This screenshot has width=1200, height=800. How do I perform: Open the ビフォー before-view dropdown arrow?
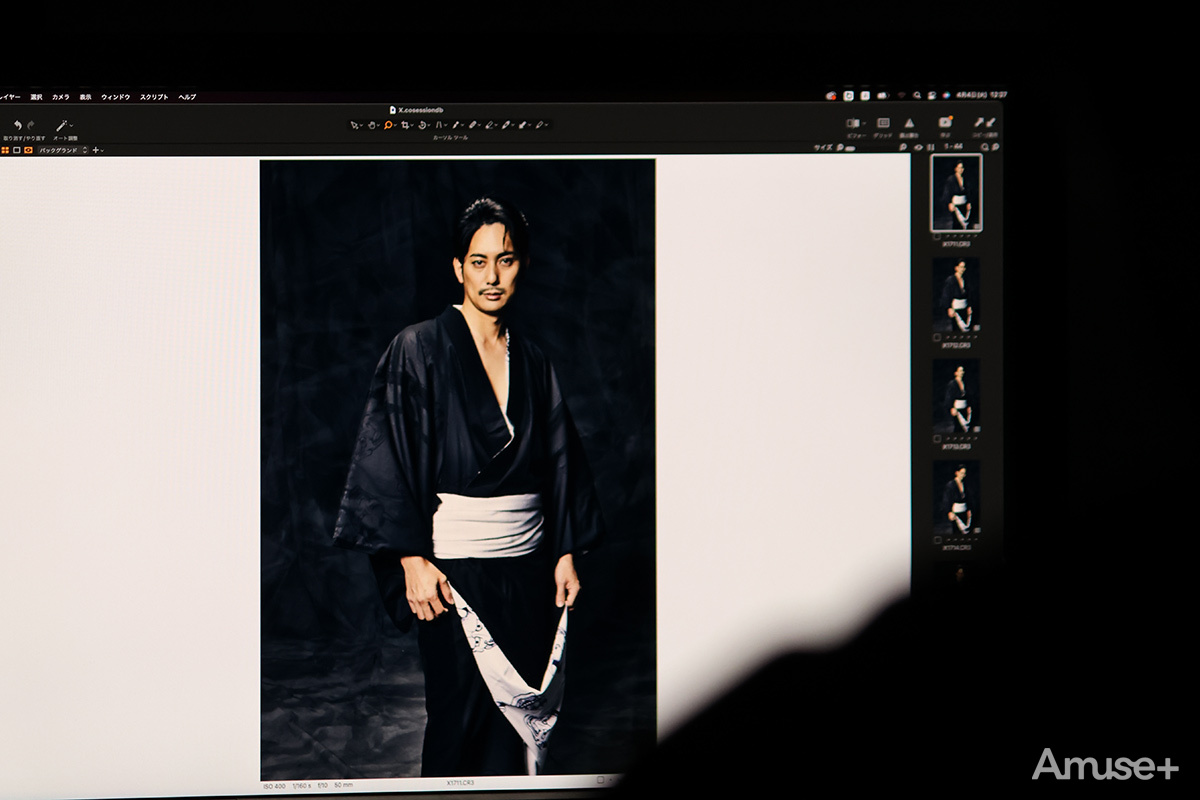[864, 123]
